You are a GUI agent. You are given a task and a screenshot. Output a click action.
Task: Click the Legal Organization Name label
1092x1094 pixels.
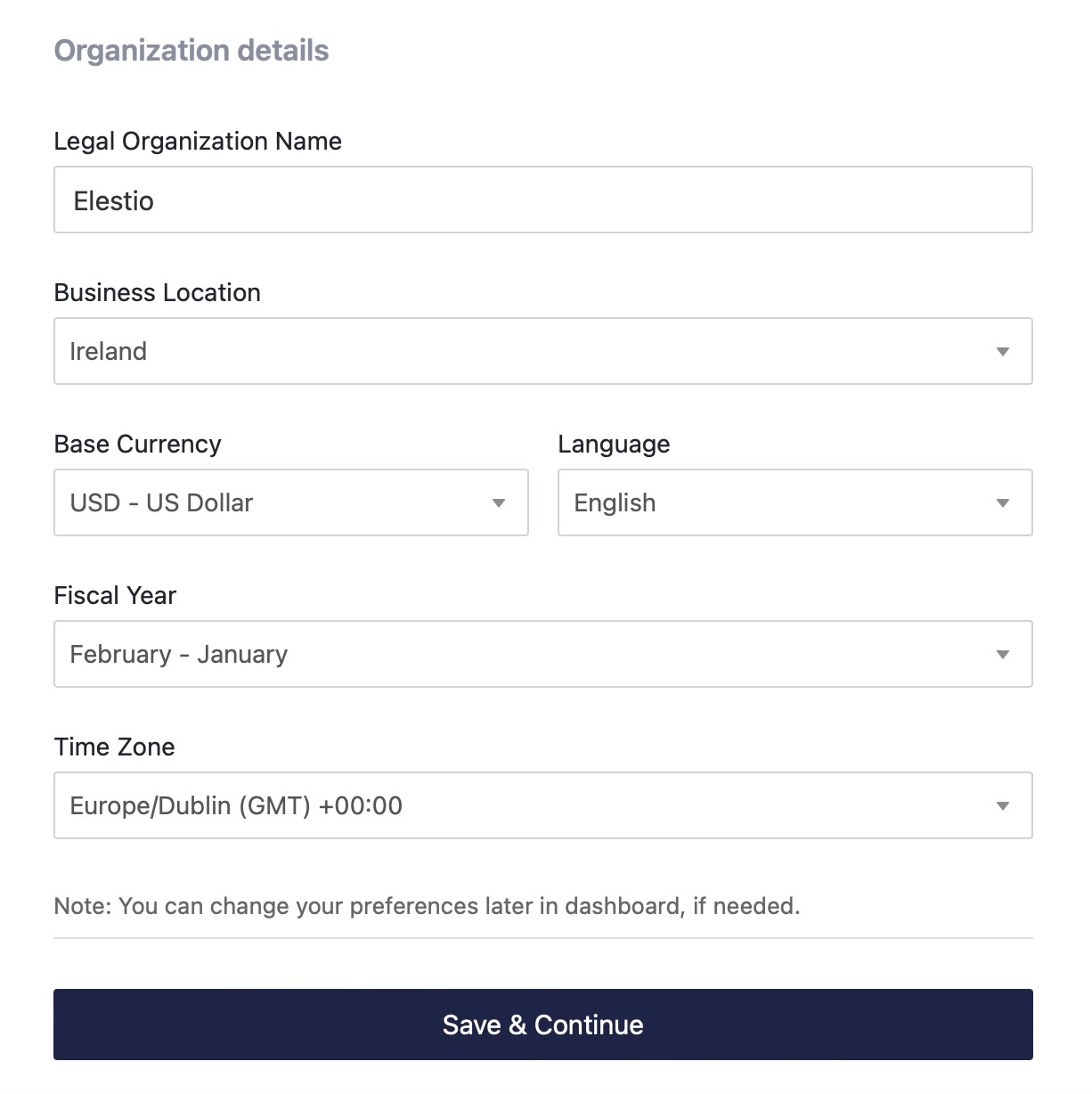point(198,141)
